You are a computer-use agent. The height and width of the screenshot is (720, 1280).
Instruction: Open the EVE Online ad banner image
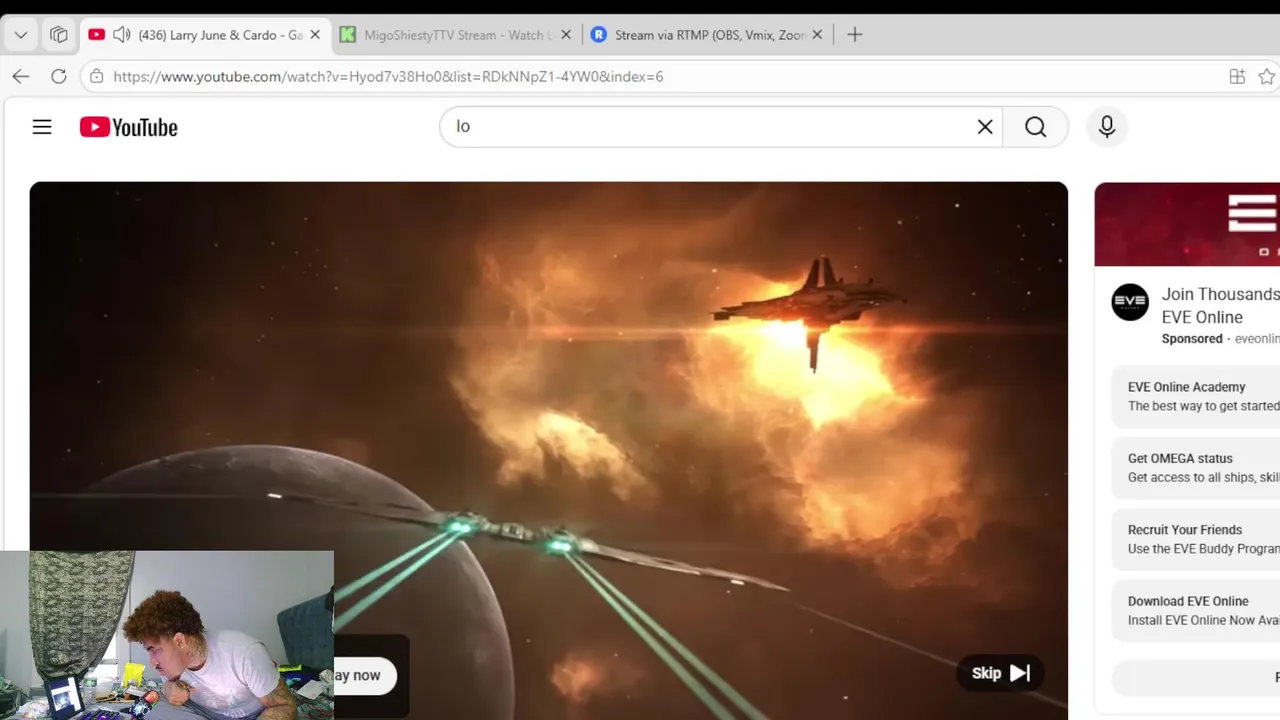[x=1187, y=224]
